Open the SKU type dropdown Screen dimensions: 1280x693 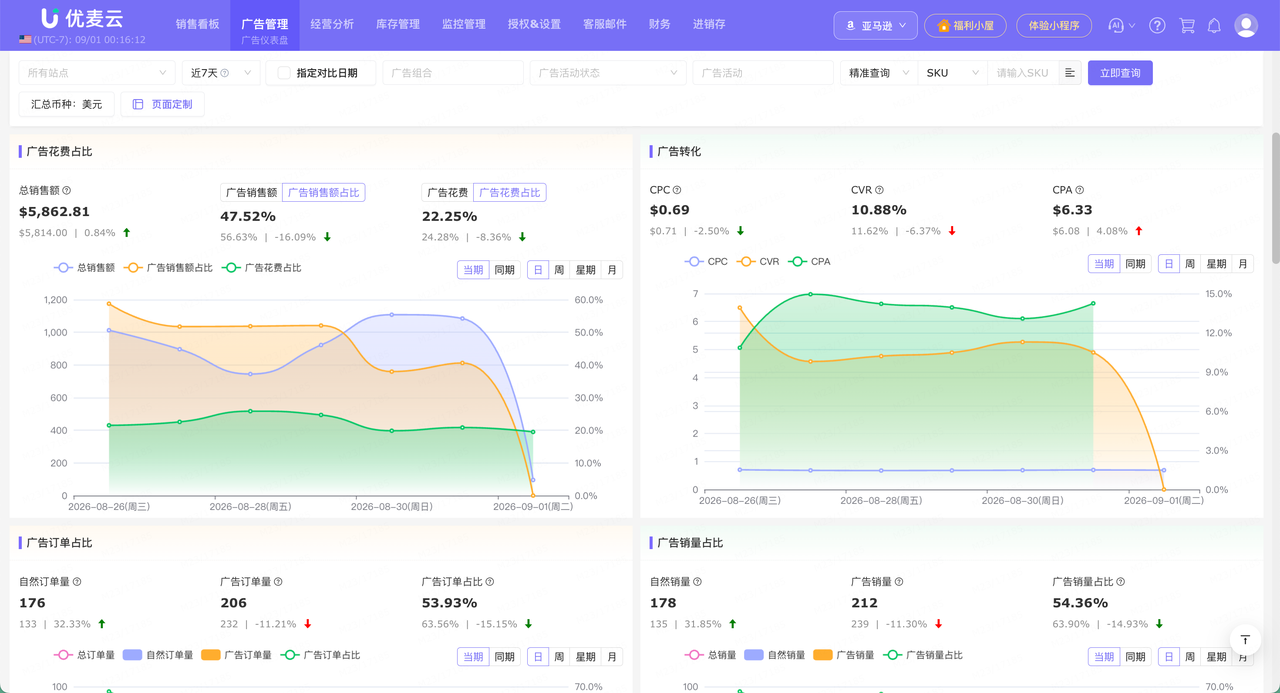pos(952,73)
